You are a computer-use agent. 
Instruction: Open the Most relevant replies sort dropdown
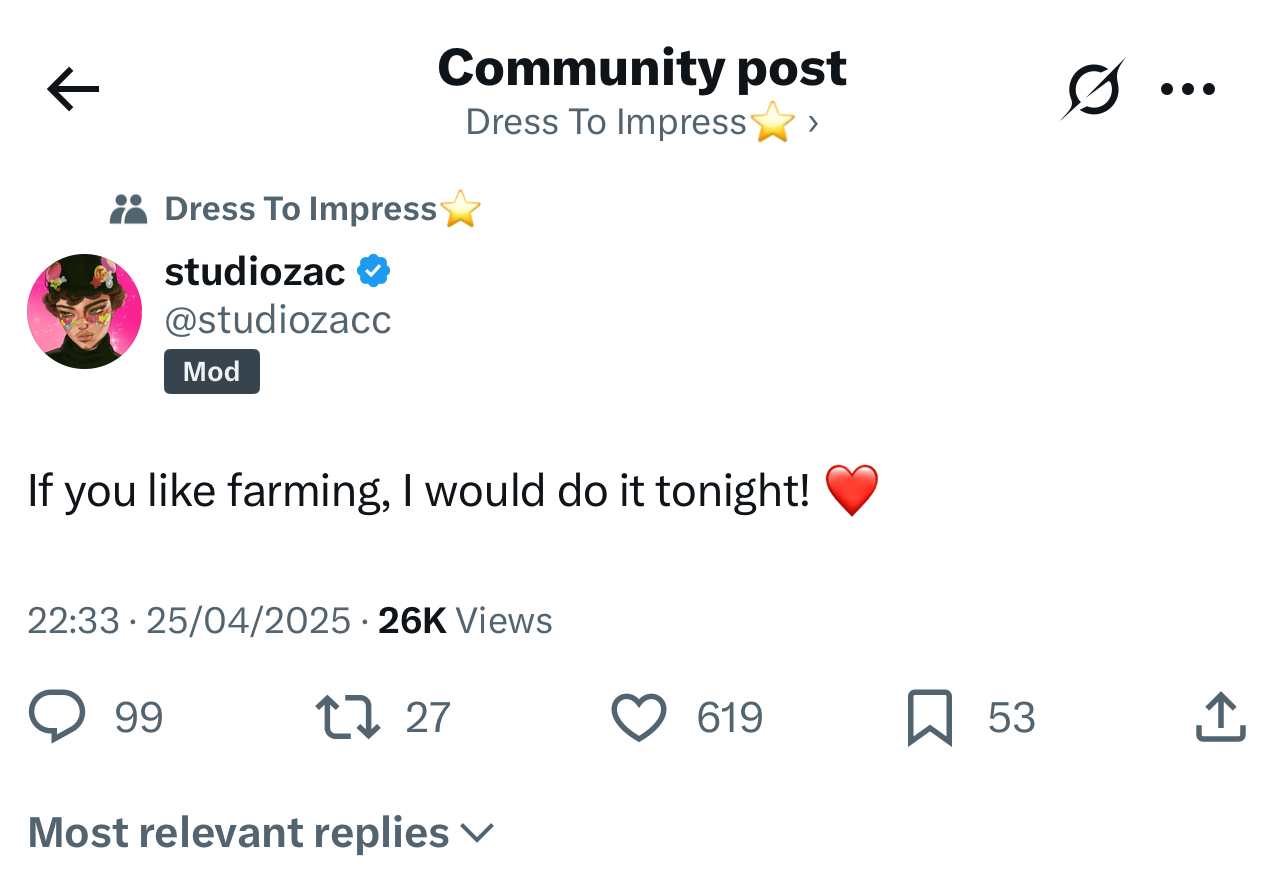[237, 831]
